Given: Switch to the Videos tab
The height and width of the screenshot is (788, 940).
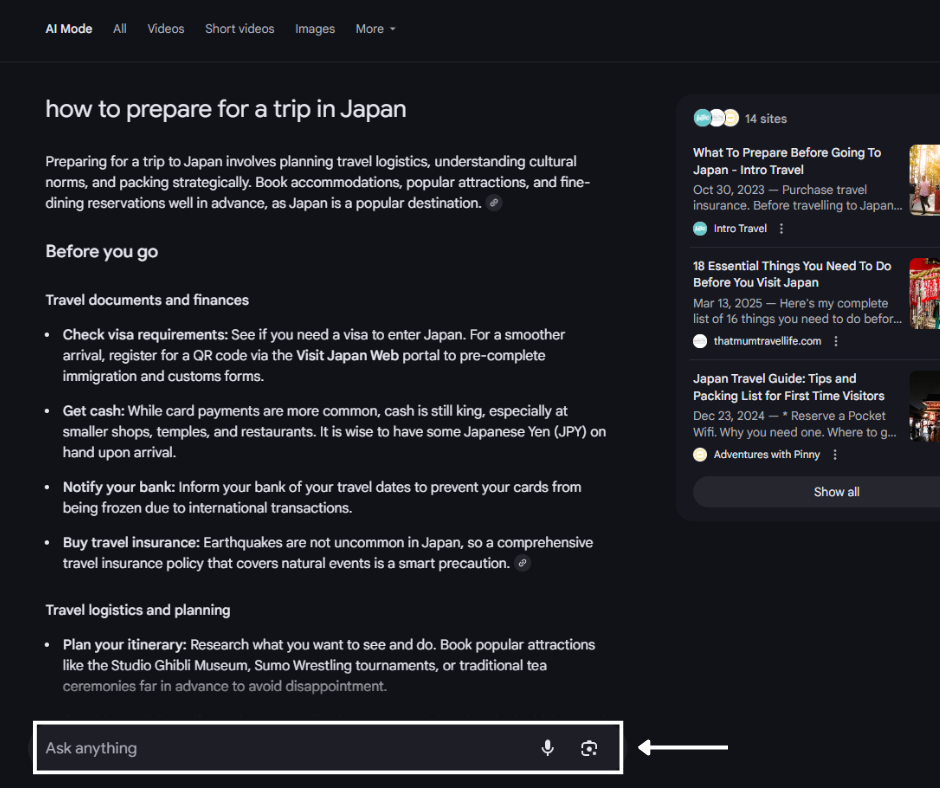Looking at the screenshot, I should tap(166, 29).
